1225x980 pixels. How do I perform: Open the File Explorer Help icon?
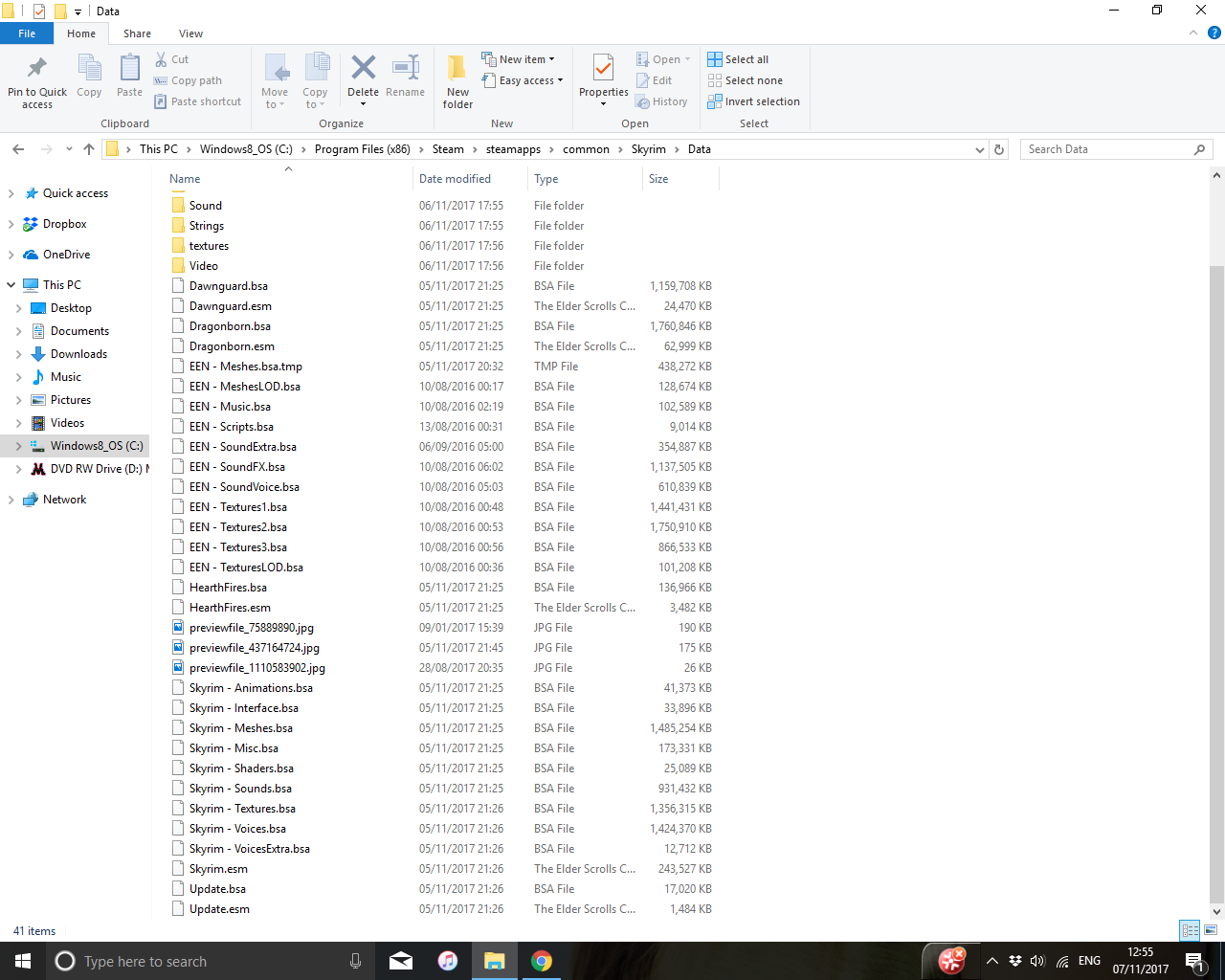pyautogui.click(x=1214, y=33)
